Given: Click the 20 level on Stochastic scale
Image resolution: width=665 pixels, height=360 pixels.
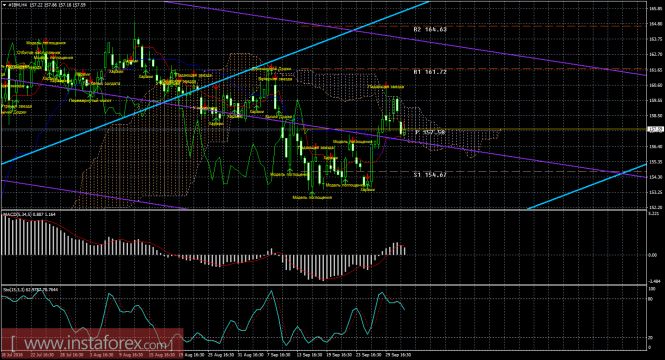Looking at the screenshot, I should click(x=651, y=338).
